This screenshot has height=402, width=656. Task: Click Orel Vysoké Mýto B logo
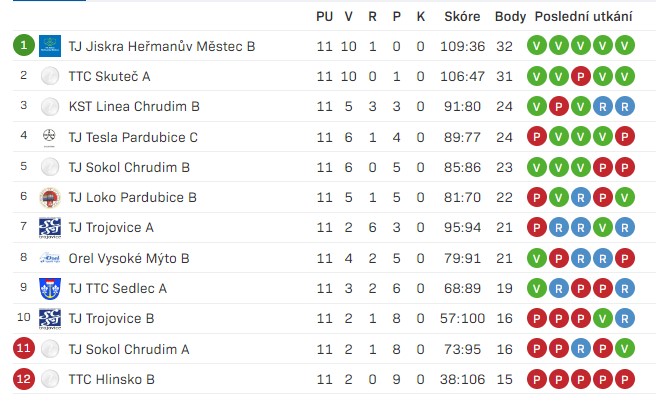pos(50,258)
